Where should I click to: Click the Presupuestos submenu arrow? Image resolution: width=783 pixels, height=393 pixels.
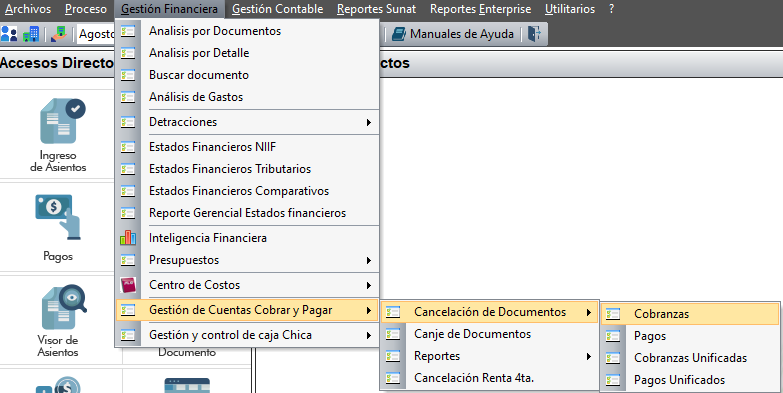(369, 260)
